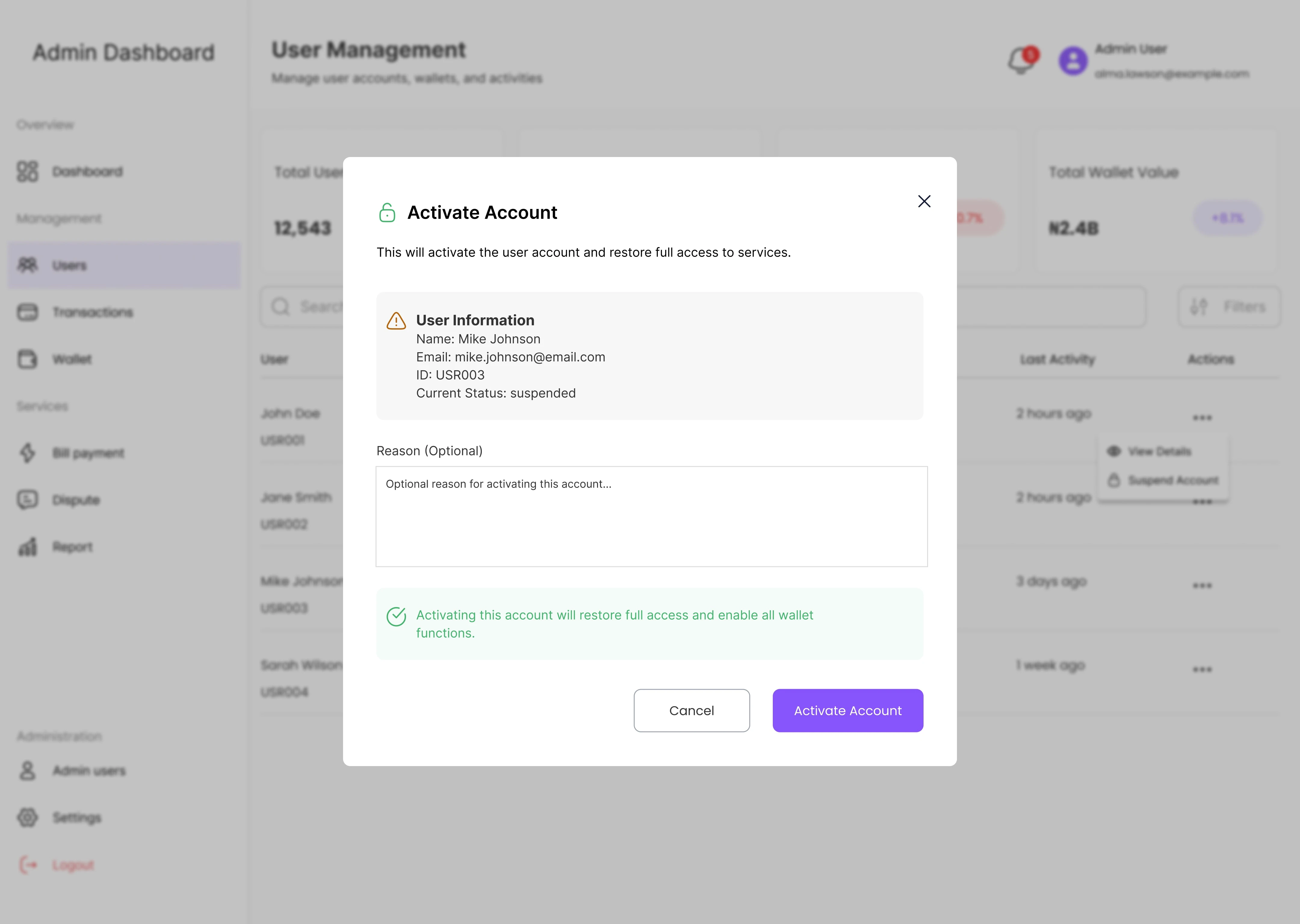1300x924 pixels.
Task: Click the Wallet sidebar icon
Action: (x=27, y=359)
